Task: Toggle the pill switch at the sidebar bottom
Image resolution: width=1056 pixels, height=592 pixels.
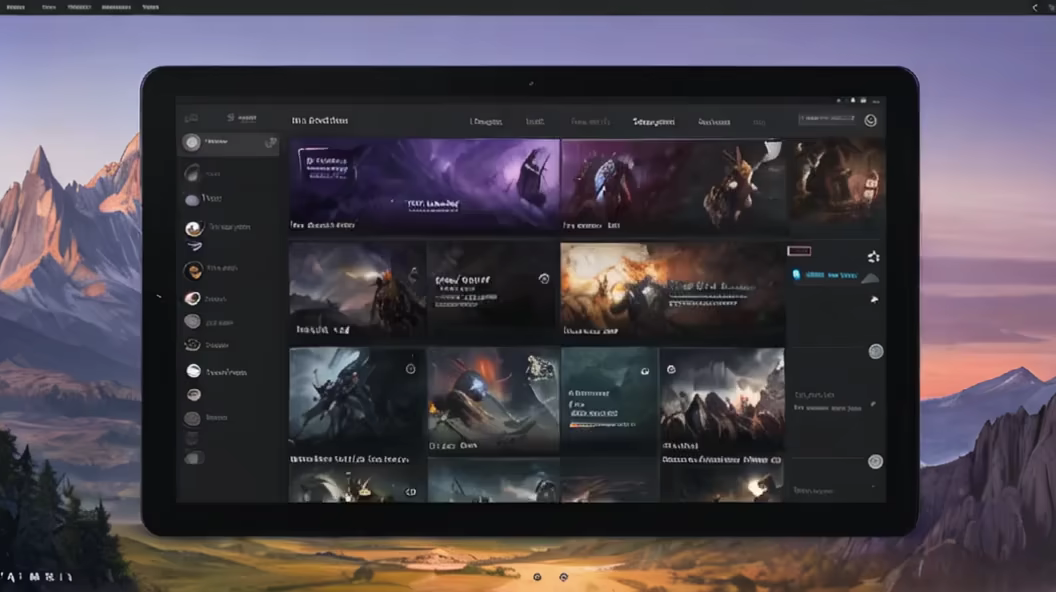Action: (x=194, y=458)
